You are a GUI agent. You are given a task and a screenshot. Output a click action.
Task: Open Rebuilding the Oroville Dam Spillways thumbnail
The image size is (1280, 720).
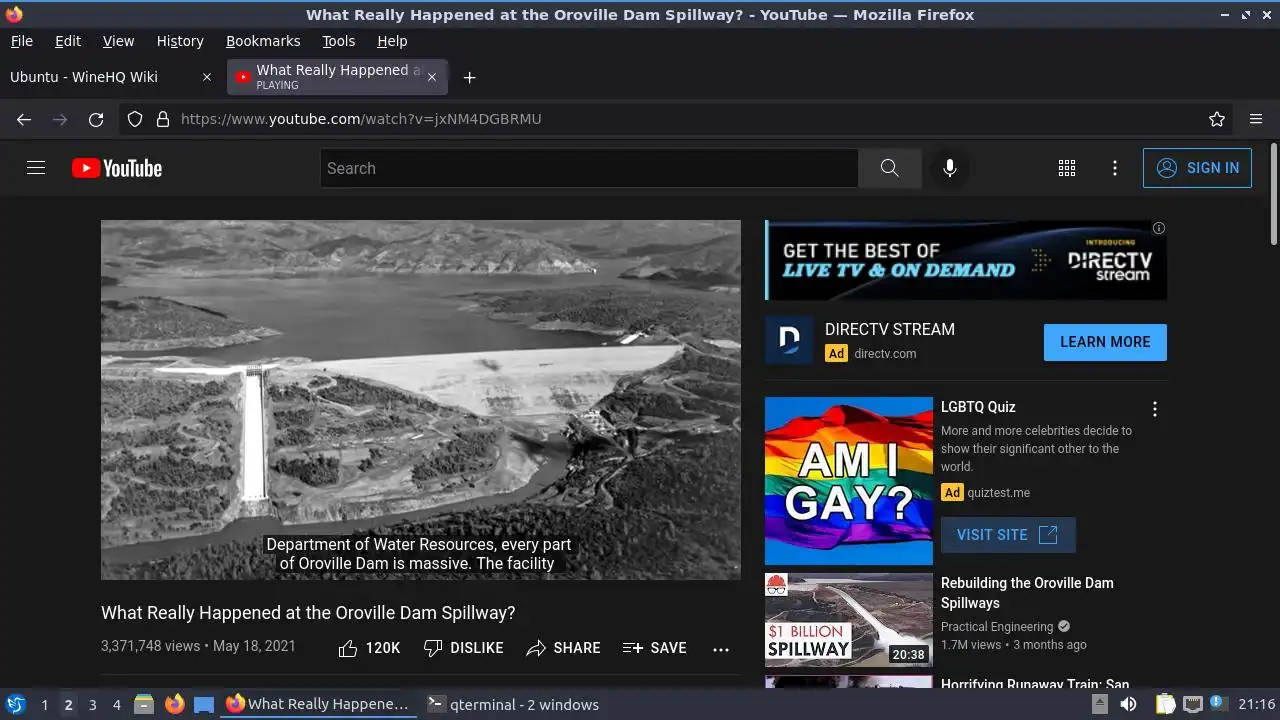tap(849, 620)
